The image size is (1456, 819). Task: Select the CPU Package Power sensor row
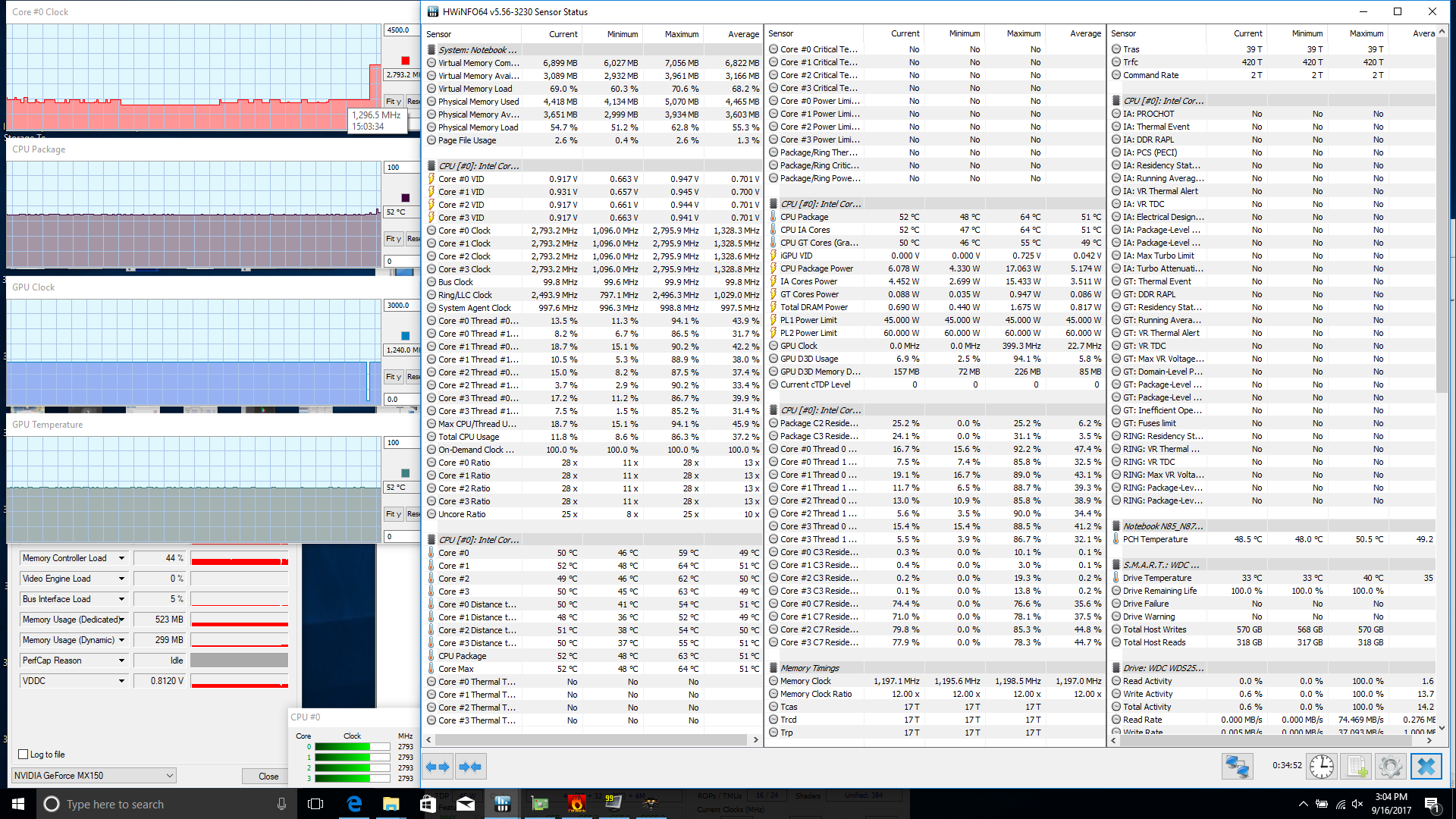click(x=934, y=268)
